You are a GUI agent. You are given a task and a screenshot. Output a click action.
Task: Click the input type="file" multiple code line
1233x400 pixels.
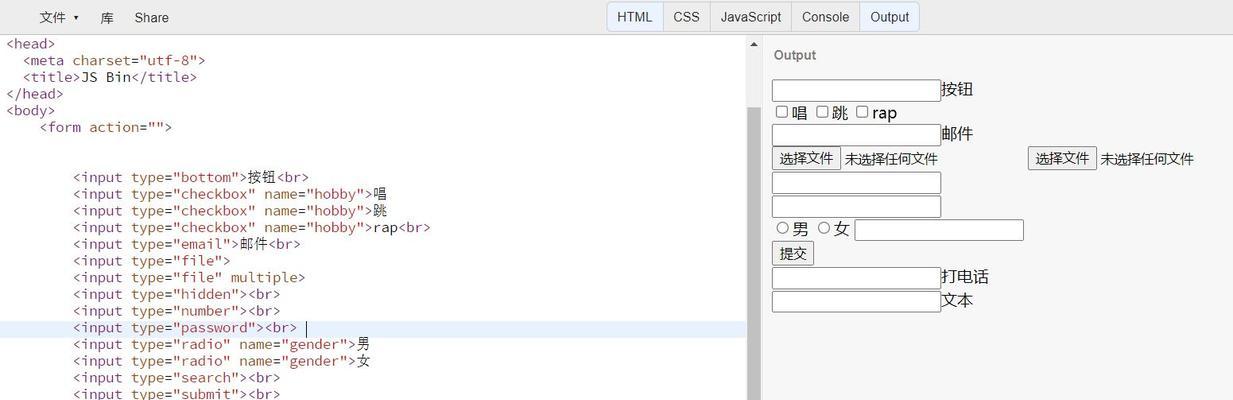(x=189, y=277)
